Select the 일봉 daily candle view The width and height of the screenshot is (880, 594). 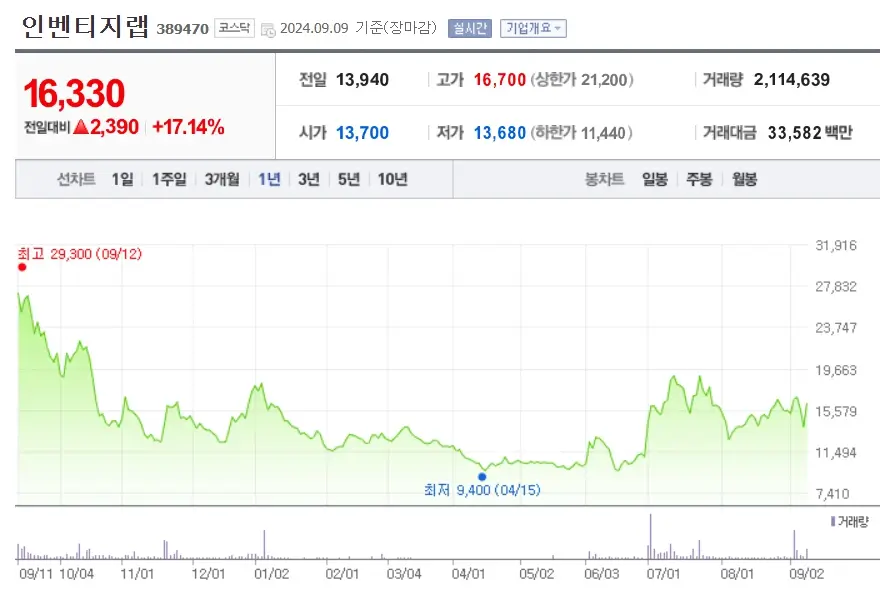coord(654,177)
